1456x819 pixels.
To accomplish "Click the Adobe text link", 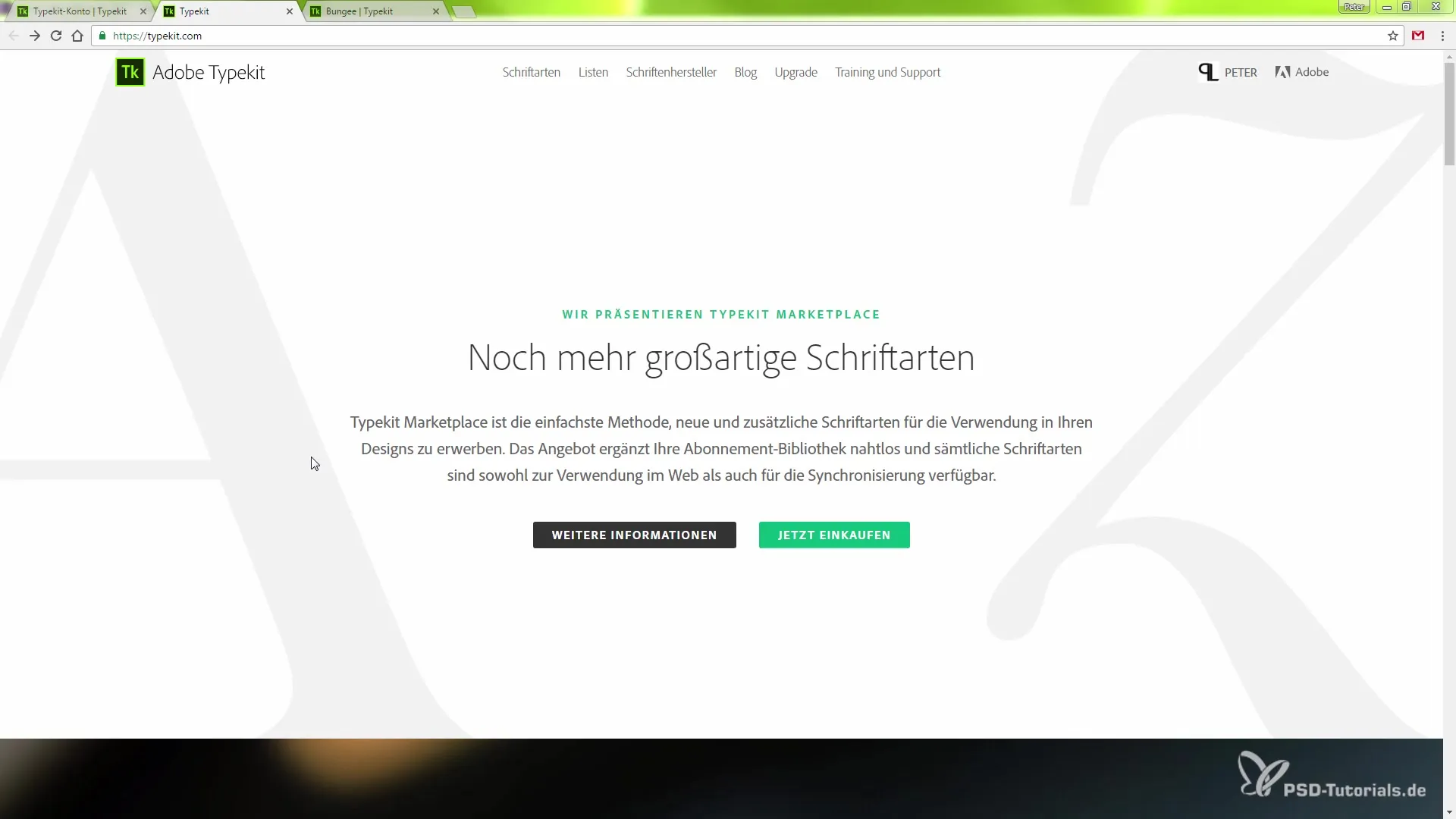I will point(1312,72).
